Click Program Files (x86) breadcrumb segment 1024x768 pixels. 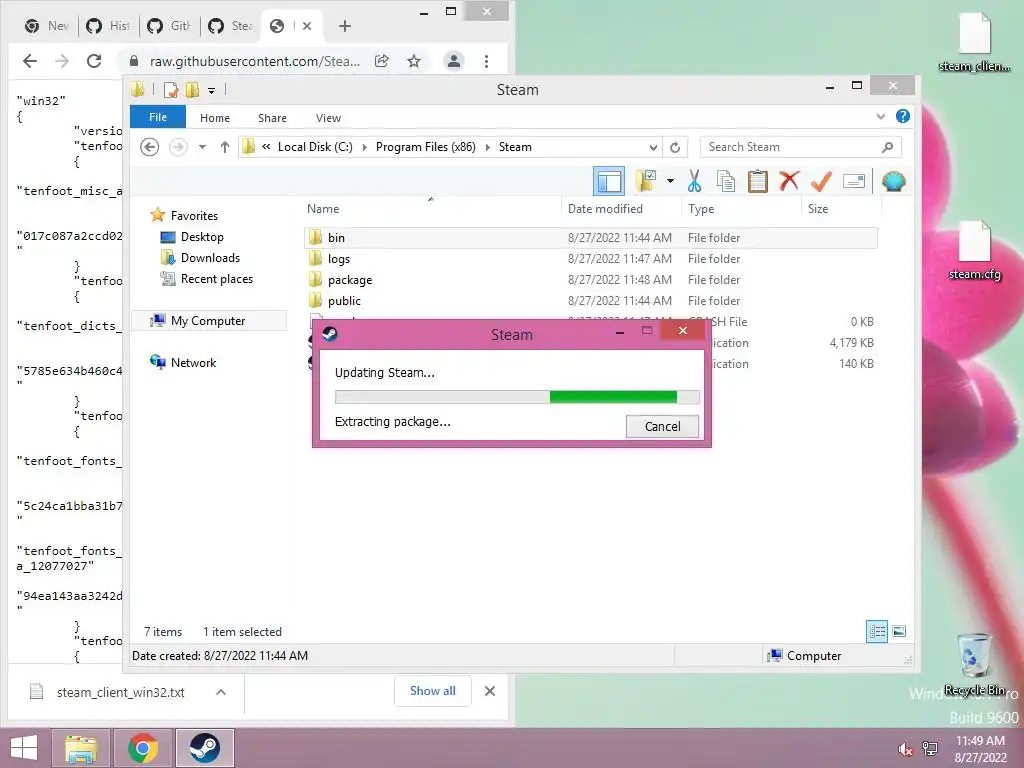[x=426, y=147]
